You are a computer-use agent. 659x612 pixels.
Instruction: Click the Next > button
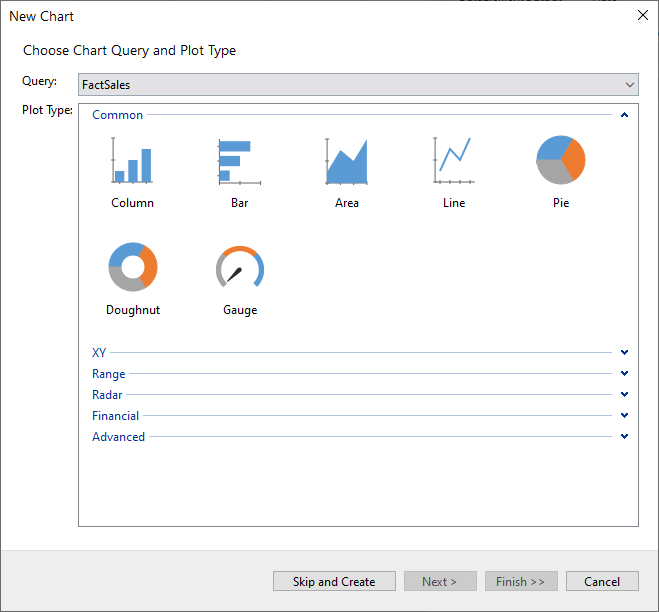tap(440, 581)
